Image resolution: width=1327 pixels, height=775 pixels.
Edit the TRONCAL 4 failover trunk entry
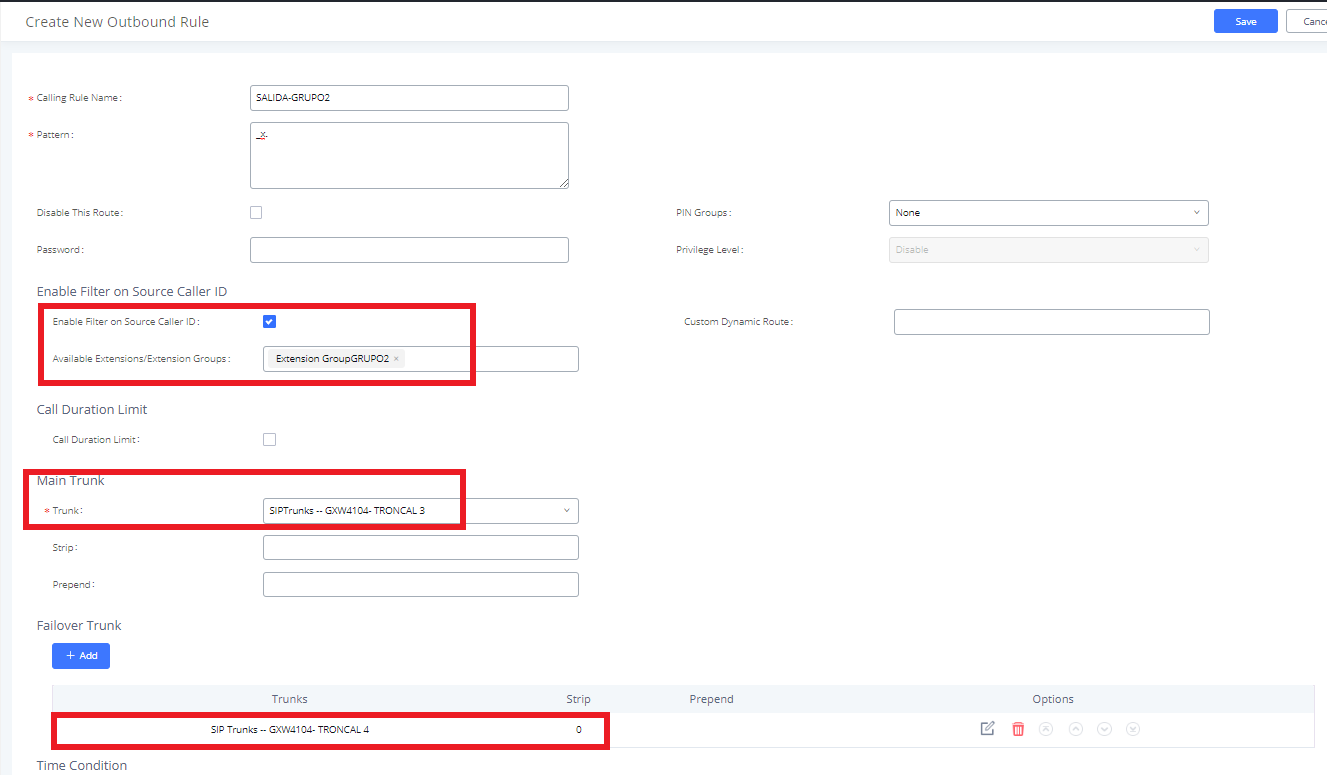[987, 728]
